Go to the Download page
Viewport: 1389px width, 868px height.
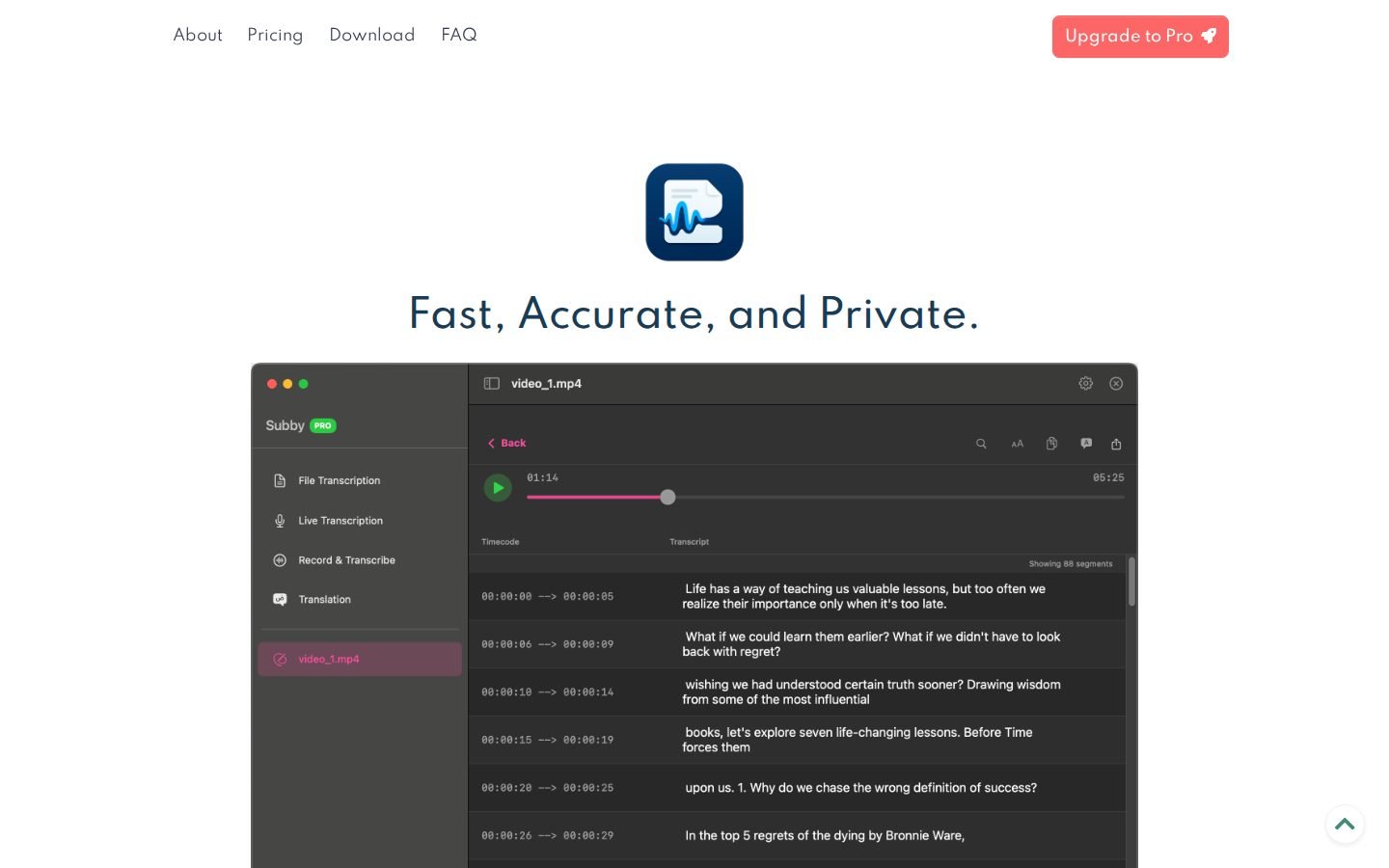tap(372, 35)
